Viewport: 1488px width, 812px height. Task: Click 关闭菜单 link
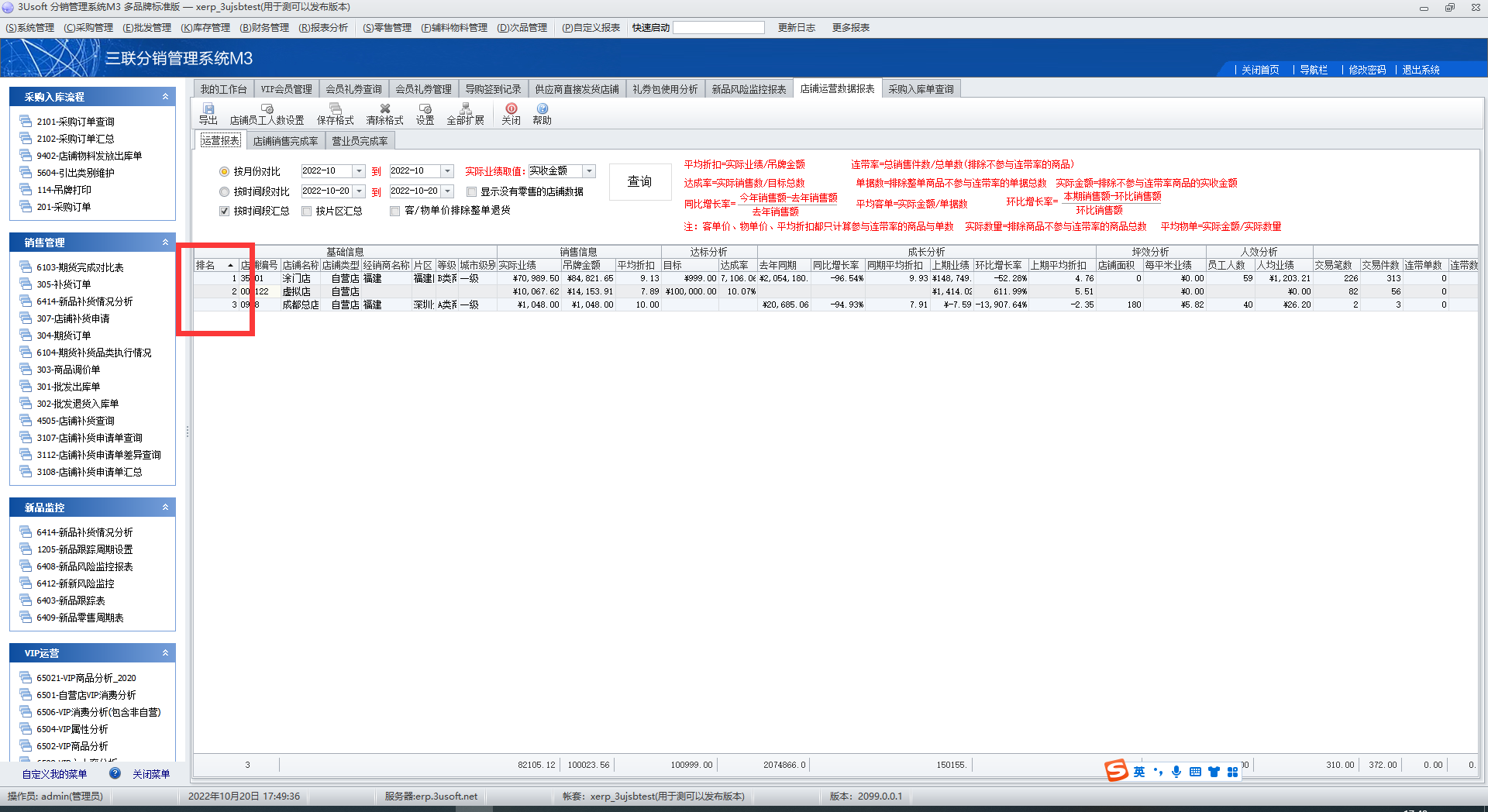(151, 774)
